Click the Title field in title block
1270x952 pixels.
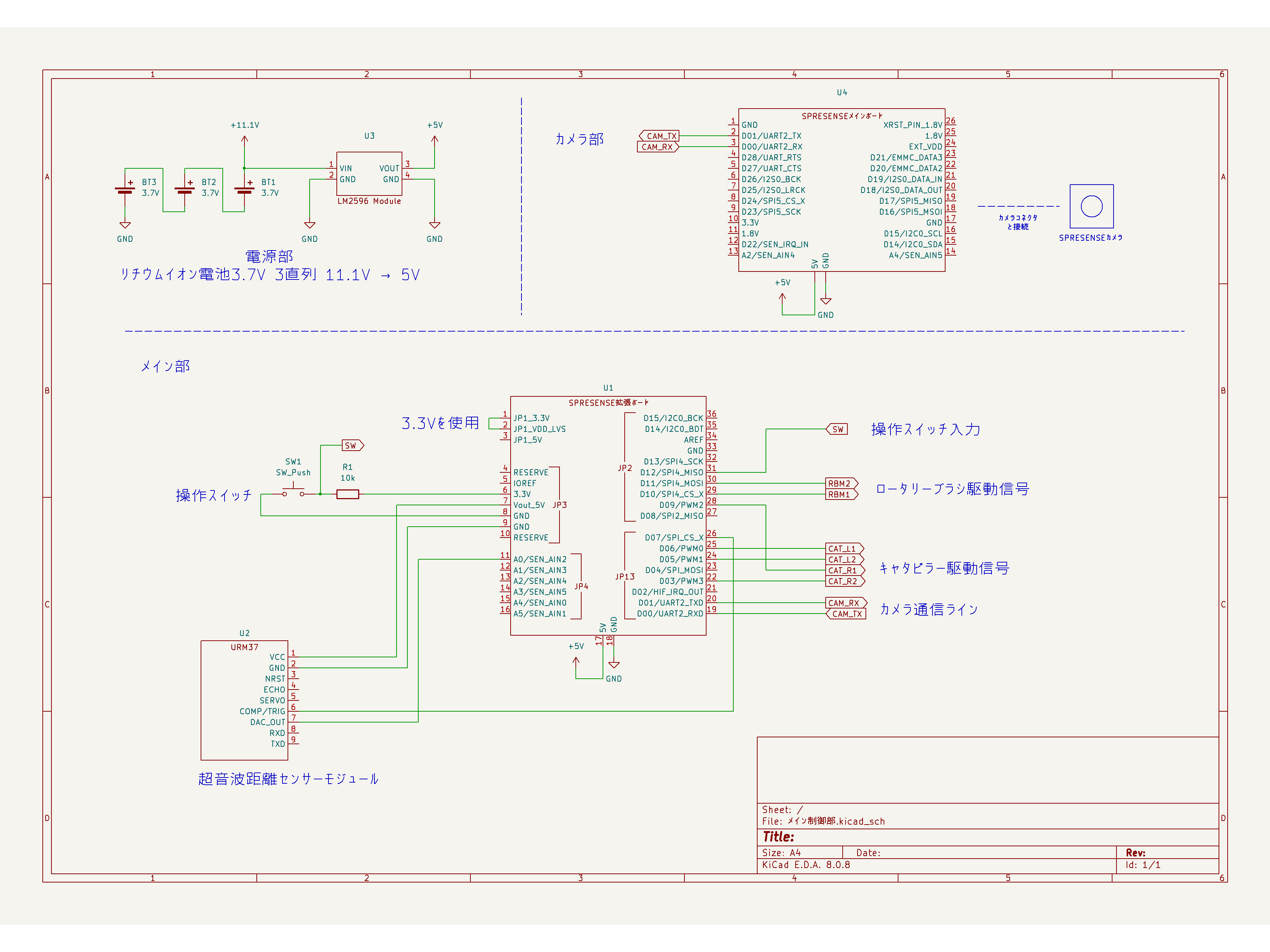click(779, 837)
